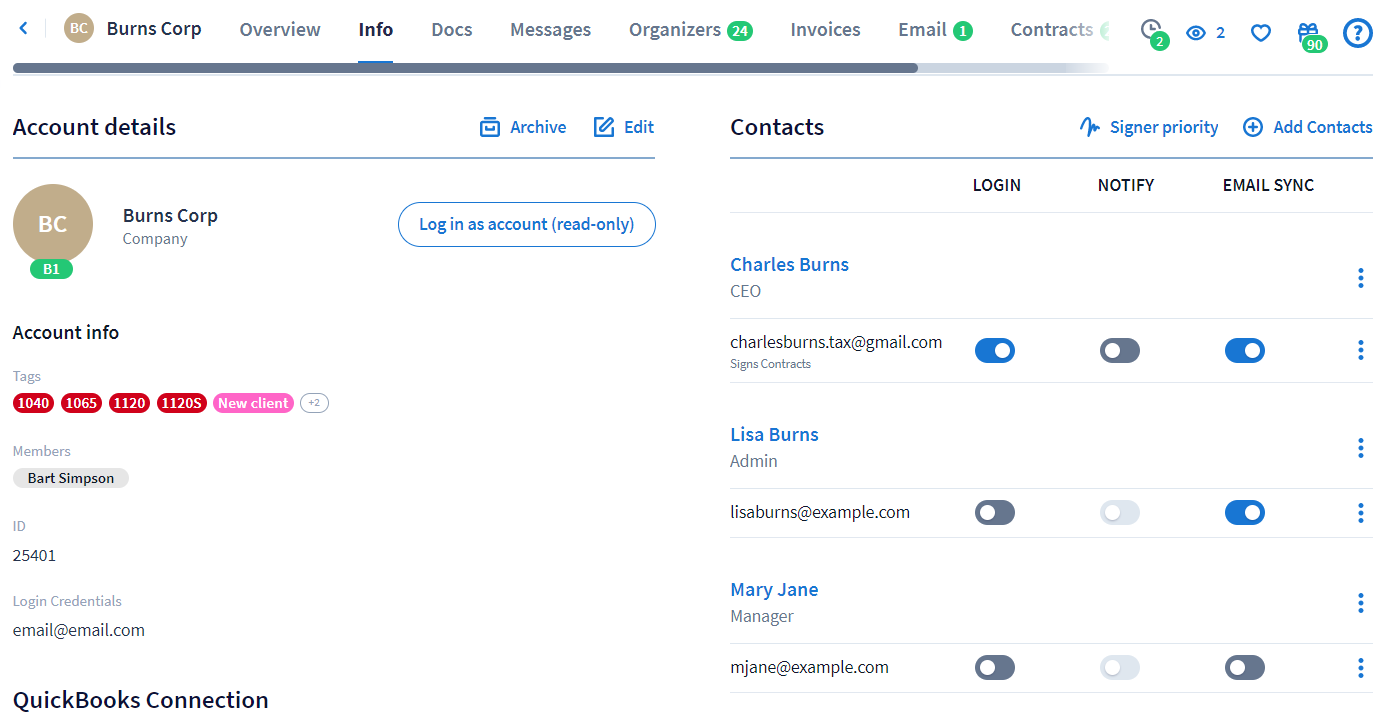Click the horizontal tab scrollbar
The image size is (1399, 720).
(465, 68)
